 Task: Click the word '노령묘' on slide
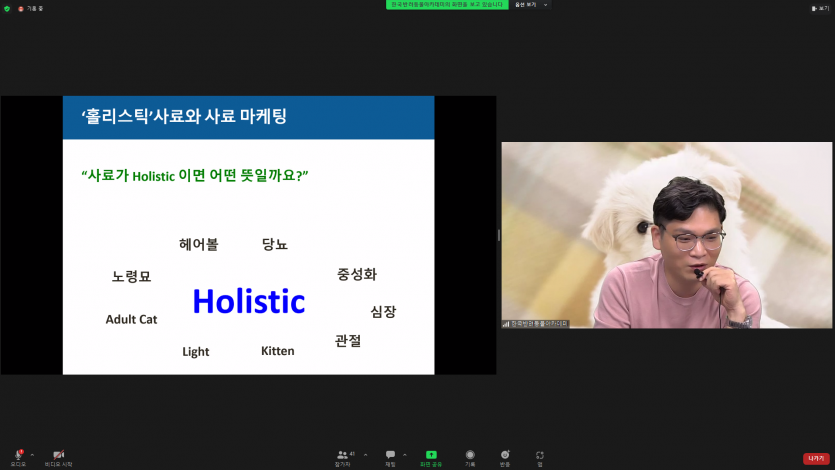click(x=132, y=276)
